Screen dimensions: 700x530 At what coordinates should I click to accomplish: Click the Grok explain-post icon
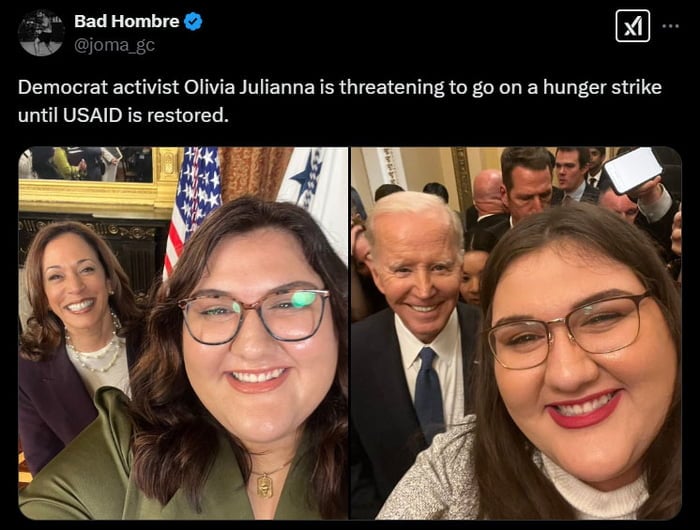(633, 26)
